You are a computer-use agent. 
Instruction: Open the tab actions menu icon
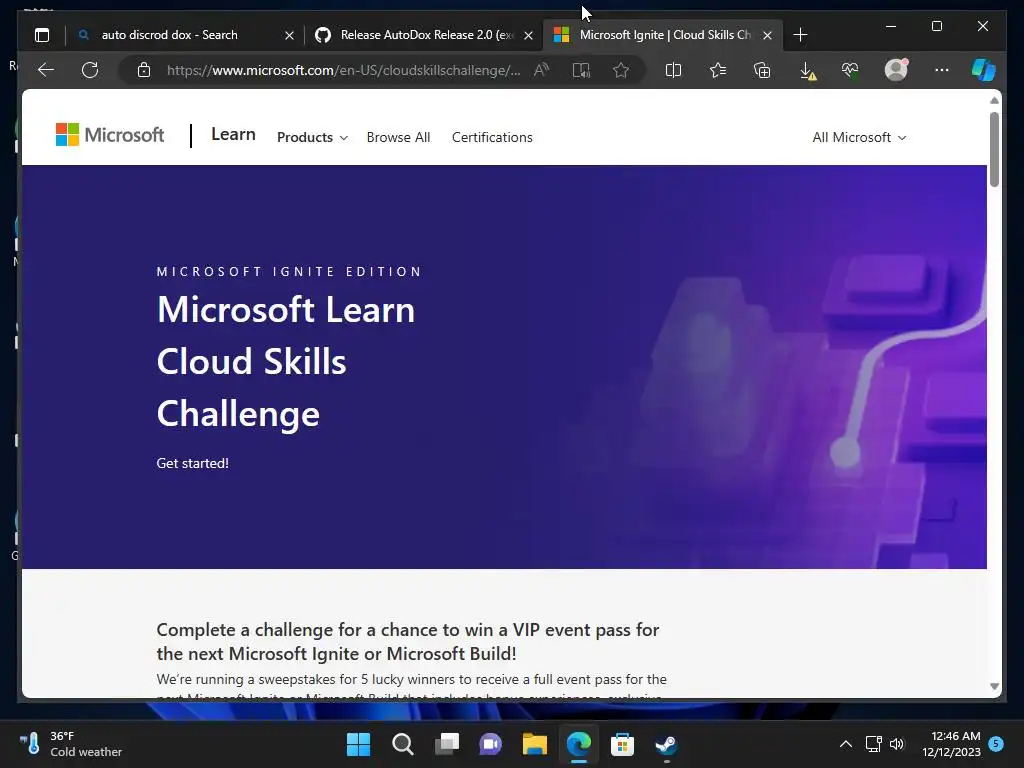click(42, 35)
